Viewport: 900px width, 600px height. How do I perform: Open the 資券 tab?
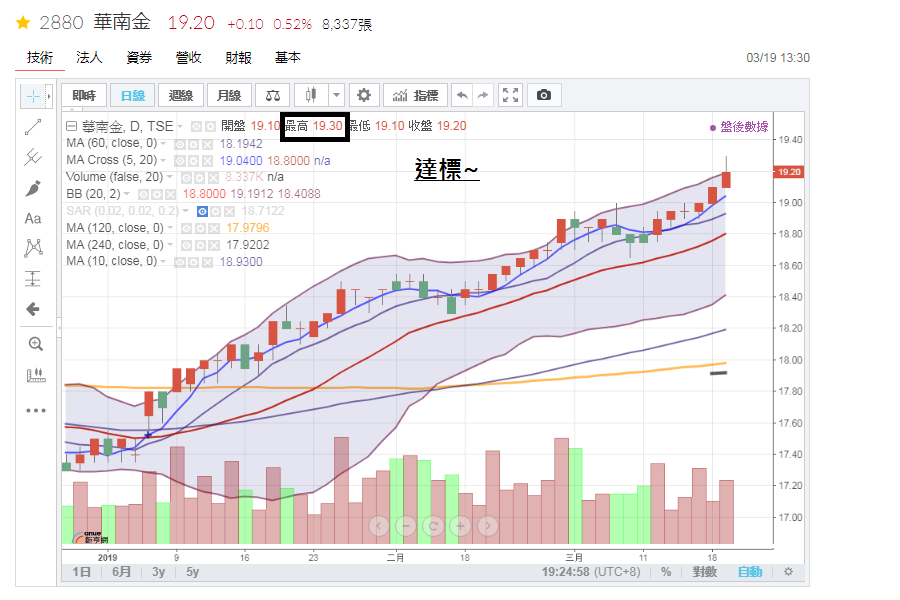[139, 57]
